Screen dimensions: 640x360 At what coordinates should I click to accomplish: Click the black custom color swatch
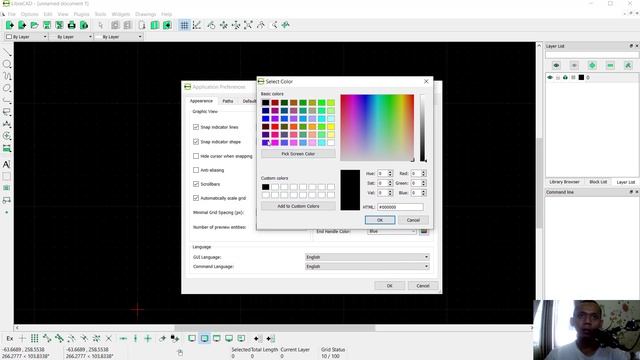click(265, 187)
